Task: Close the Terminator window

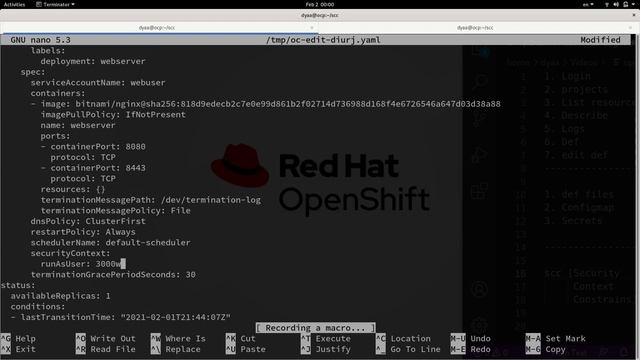Action: [634, 15]
